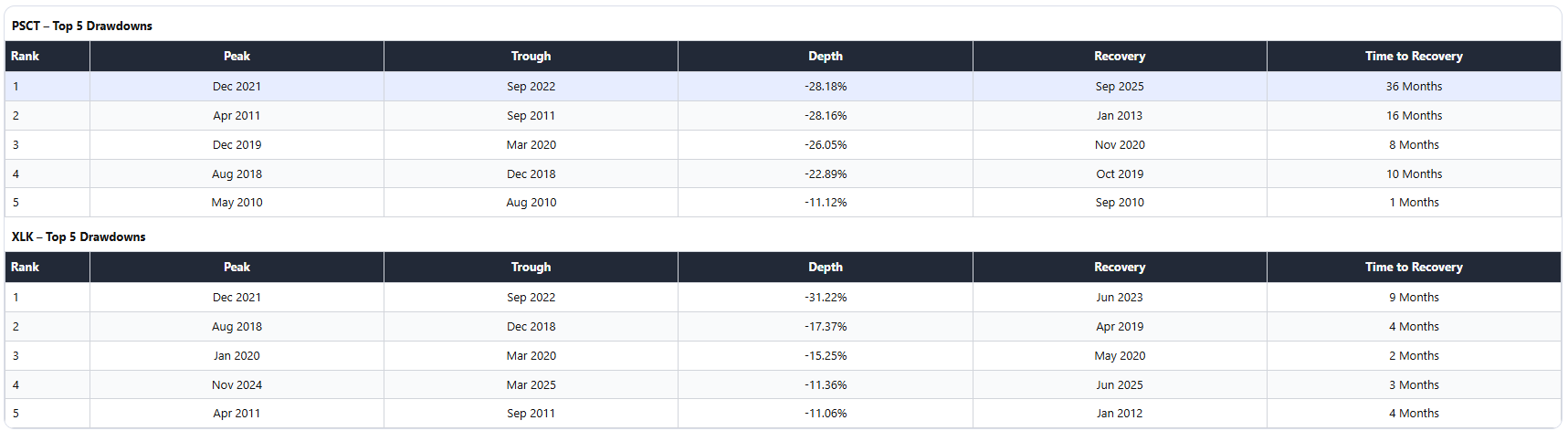The height and width of the screenshot is (431, 1568).
Task: Click the Jan 2013 recovery cell
Action: point(1119,116)
